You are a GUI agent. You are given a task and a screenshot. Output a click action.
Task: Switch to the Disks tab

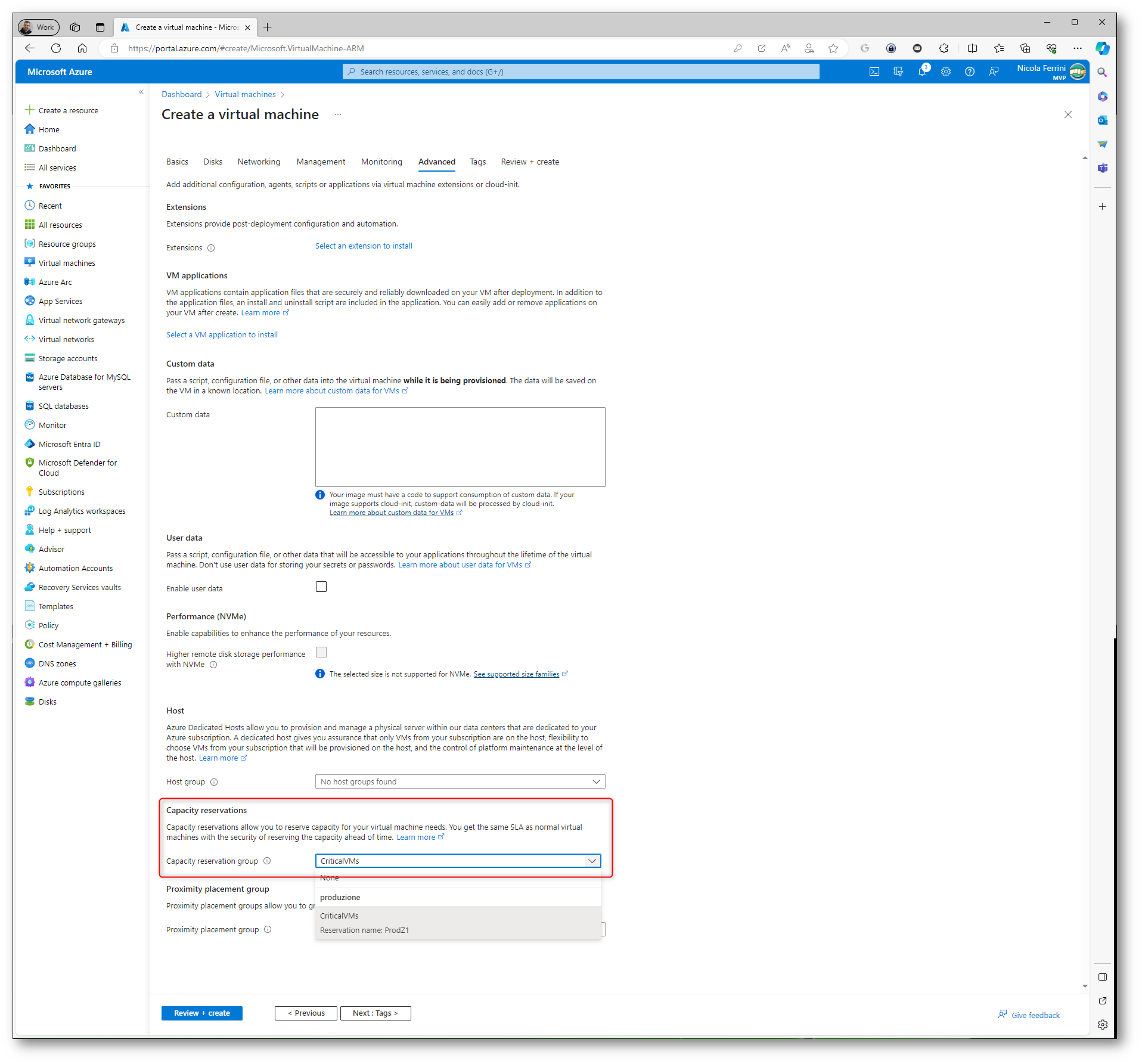click(213, 162)
